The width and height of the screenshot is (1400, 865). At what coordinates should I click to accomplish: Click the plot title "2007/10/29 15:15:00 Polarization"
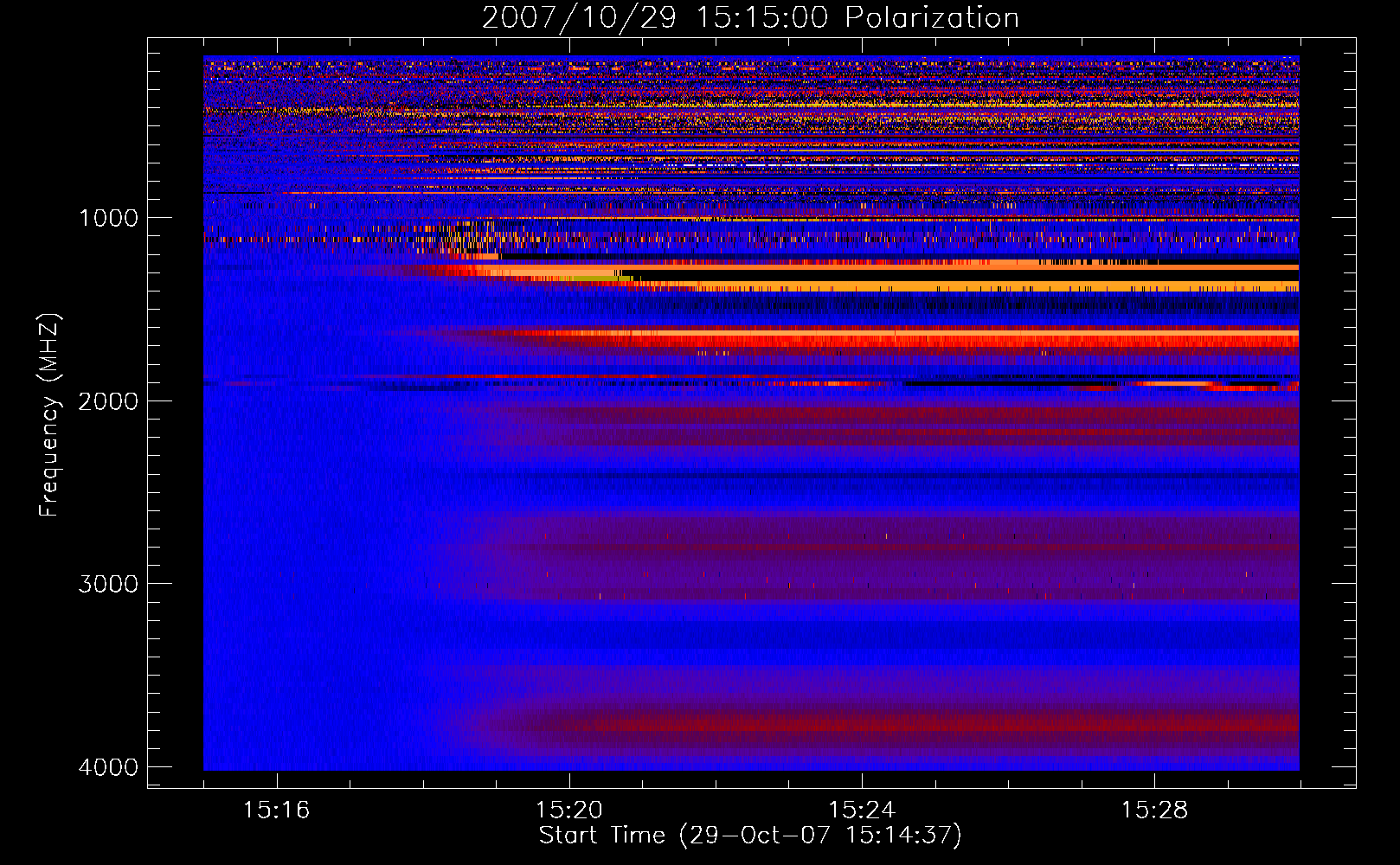(750, 17)
